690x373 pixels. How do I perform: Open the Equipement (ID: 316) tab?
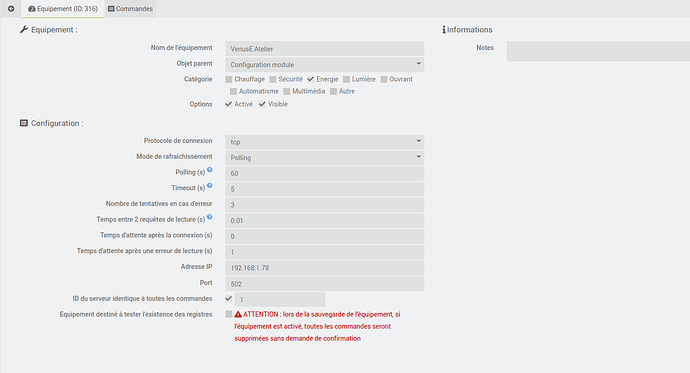(x=63, y=9)
